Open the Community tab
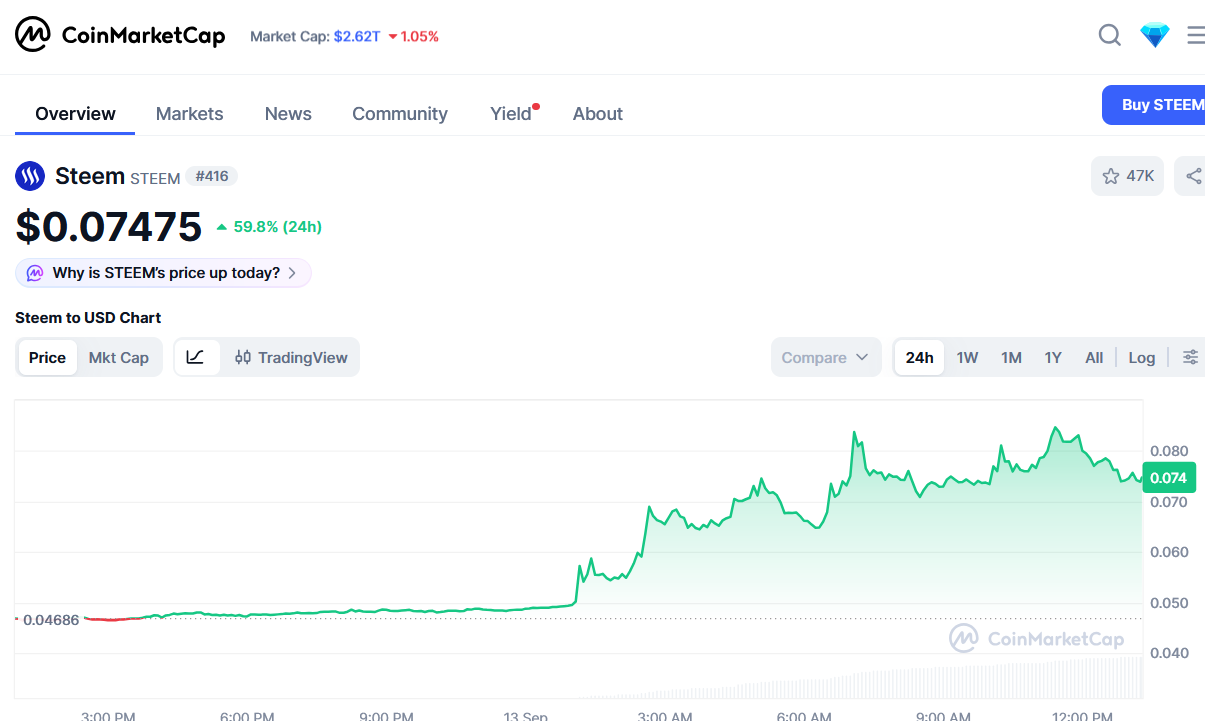The height and width of the screenshot is (721, 1205). pos(400,114)
